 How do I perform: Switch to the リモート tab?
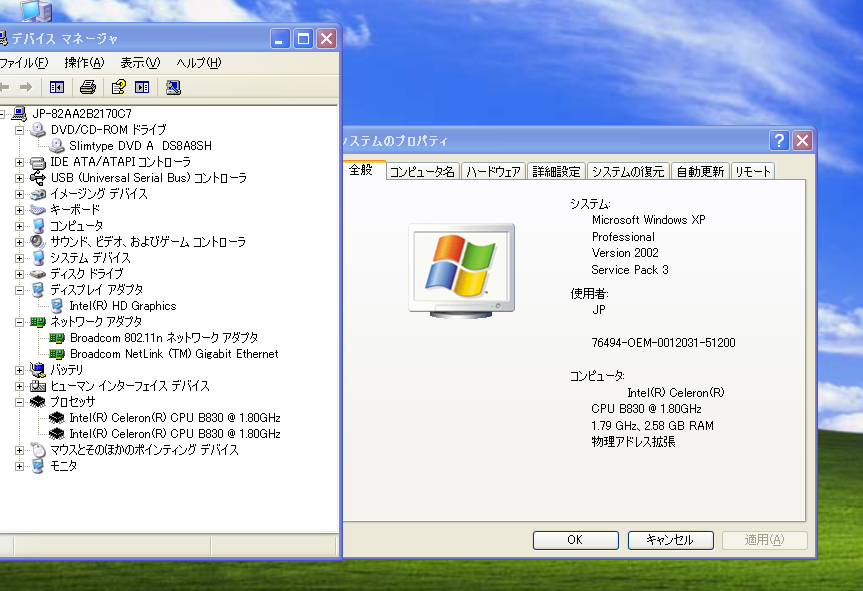753,172
